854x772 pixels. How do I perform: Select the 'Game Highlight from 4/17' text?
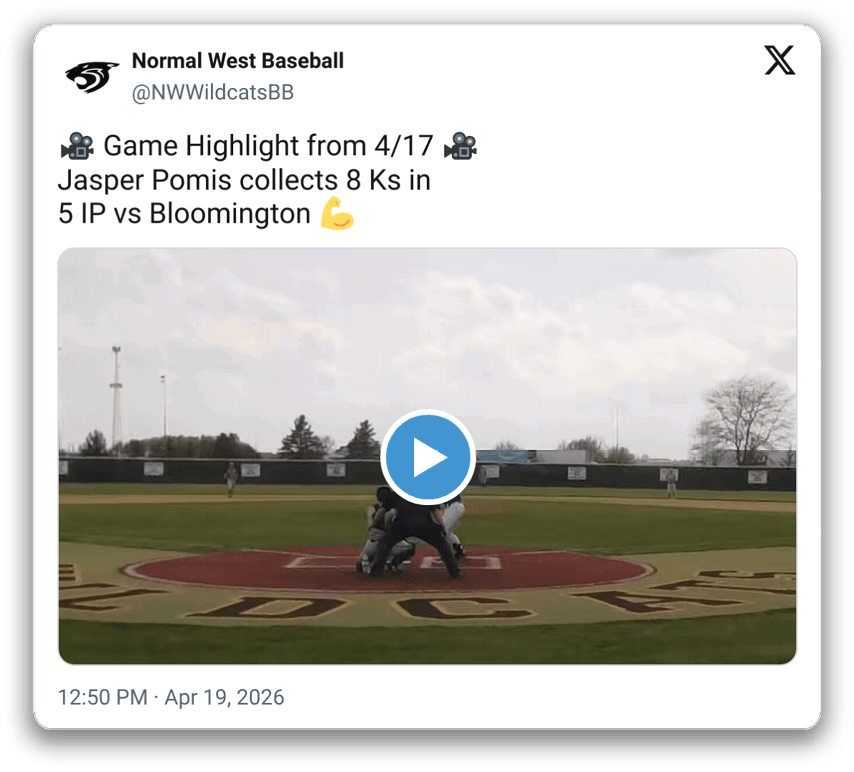[x=268, y=146]
